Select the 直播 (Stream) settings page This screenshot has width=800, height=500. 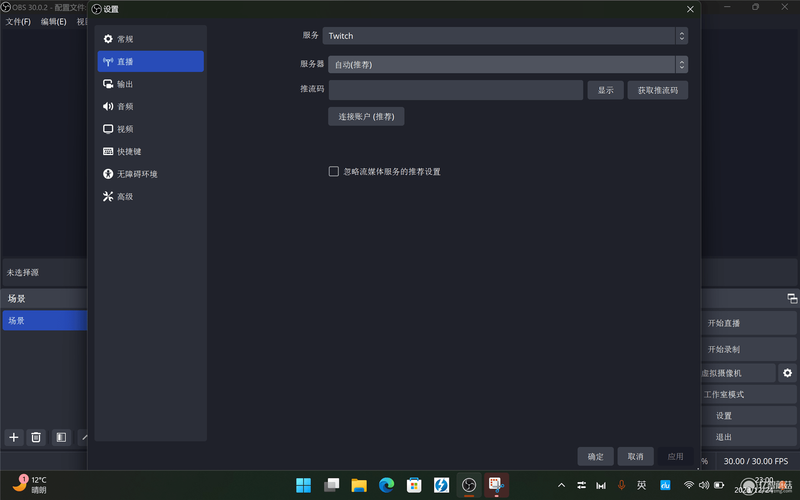(151, 61)
